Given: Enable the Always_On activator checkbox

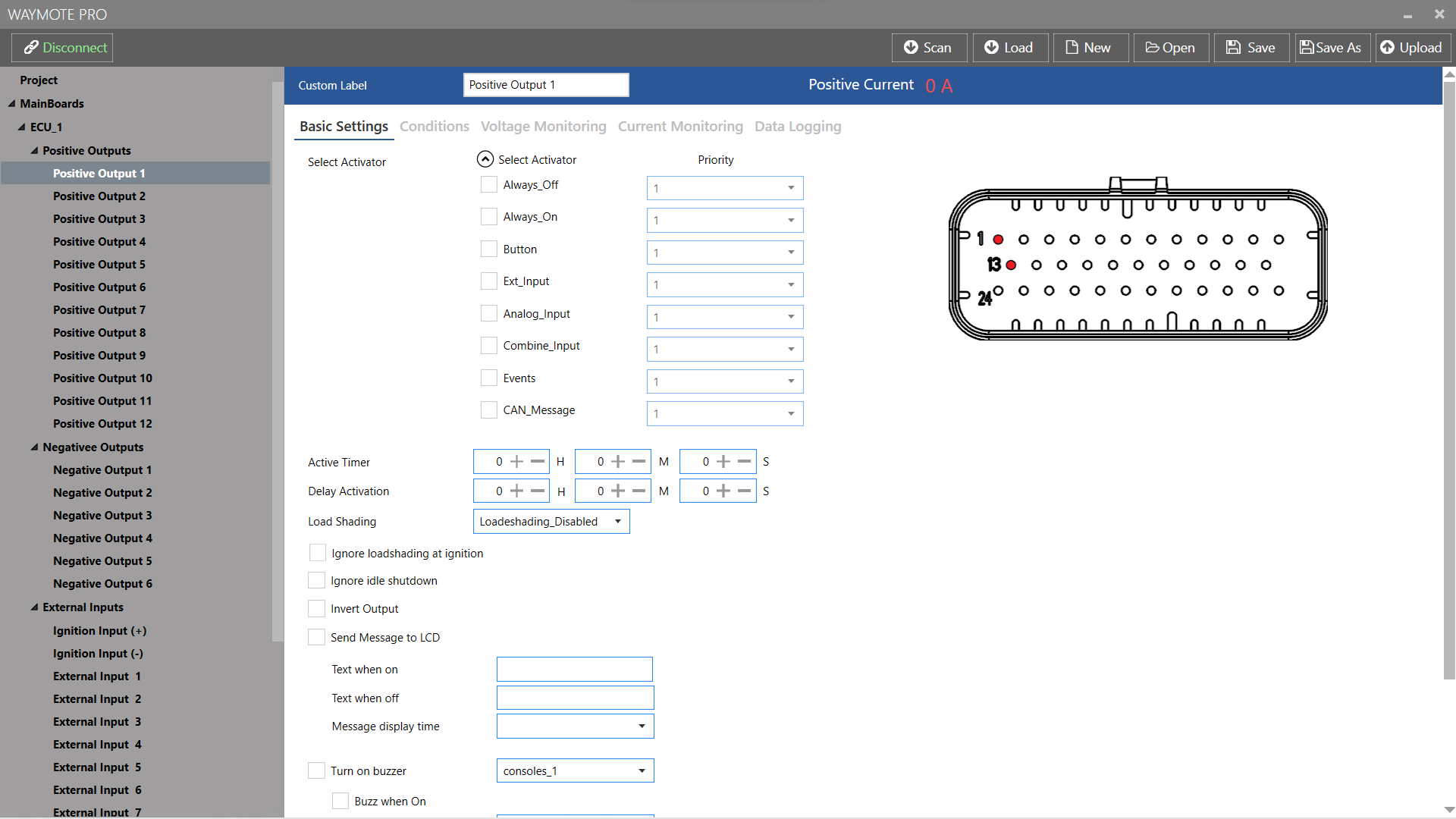Looking at the screenshot, I should [x=489, y=217].
